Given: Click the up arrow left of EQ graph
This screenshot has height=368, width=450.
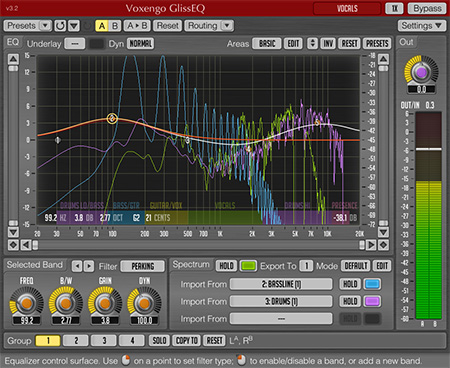Looking at the screenshot, I should tap(13, 59).
